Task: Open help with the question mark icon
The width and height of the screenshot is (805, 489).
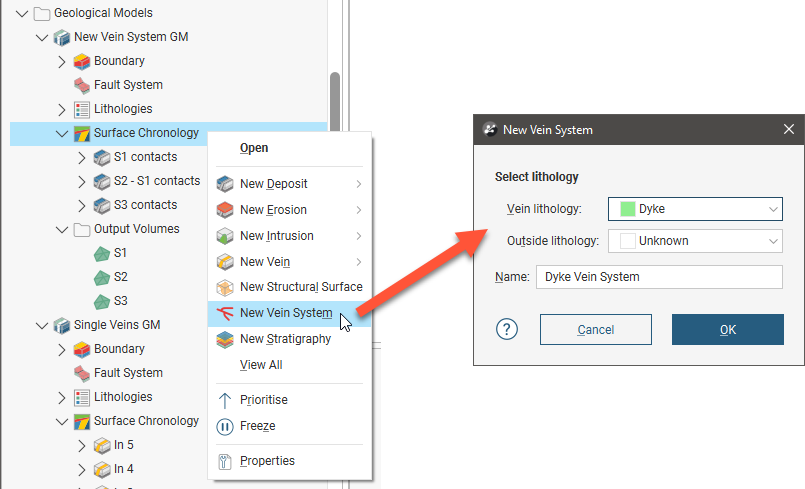Action: 507,329
